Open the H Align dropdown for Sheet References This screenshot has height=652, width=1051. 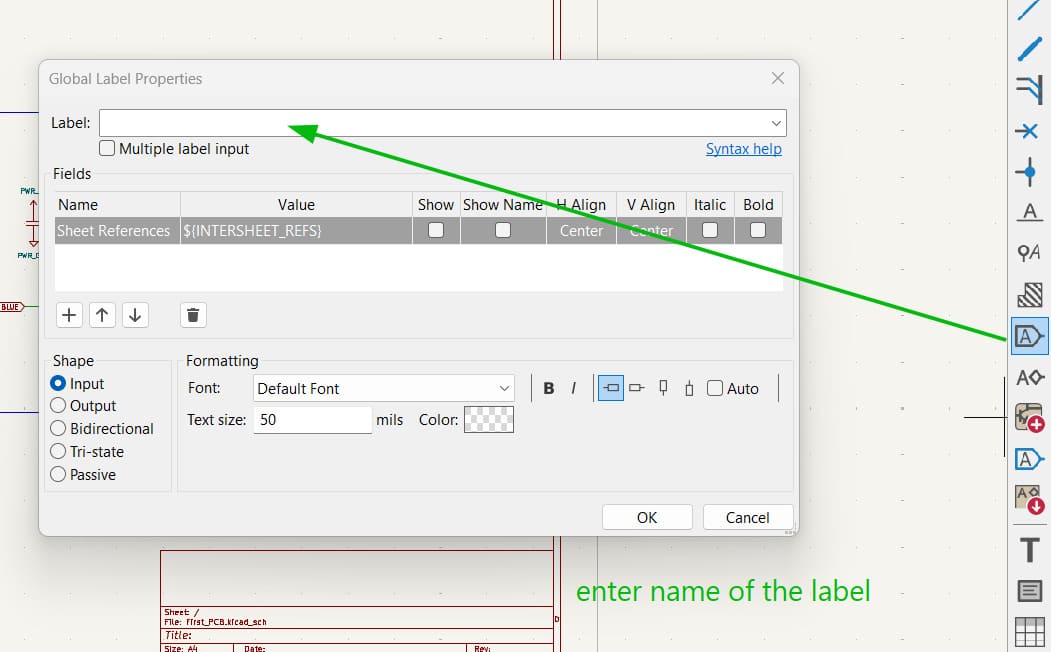point(581,230)
